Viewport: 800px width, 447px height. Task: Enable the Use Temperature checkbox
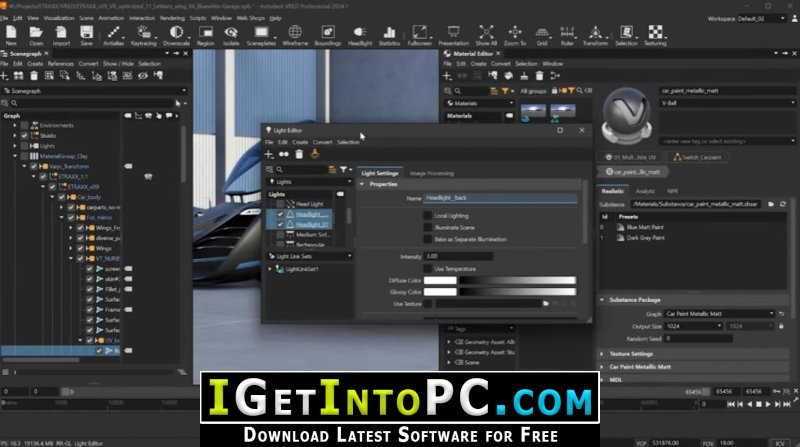click(428, 268)
